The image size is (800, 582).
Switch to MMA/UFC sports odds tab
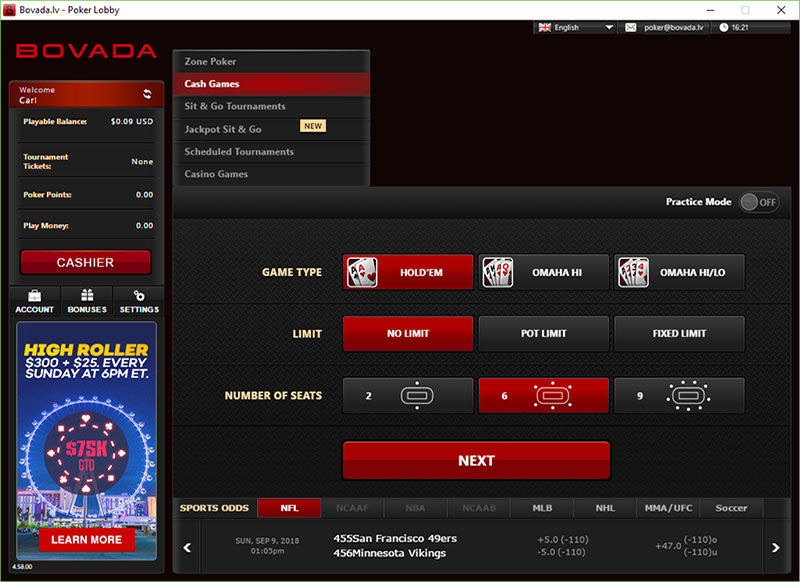point(668,508)
